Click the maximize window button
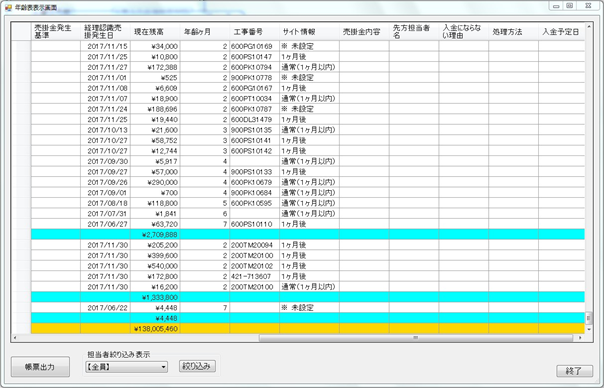The image size is (604, 388). tap(570, 6)
